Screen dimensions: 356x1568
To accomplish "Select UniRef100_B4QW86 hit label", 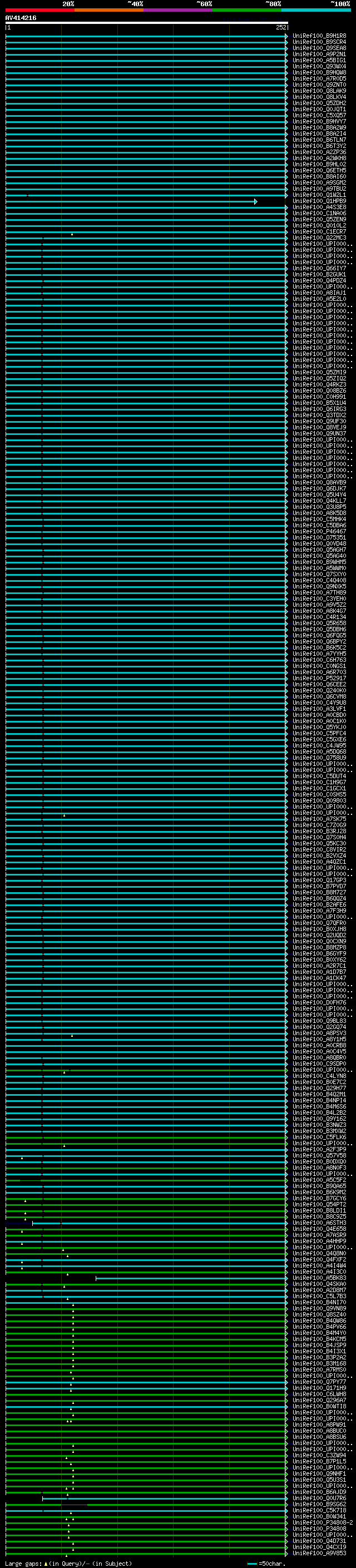I will pos(319,1320).
